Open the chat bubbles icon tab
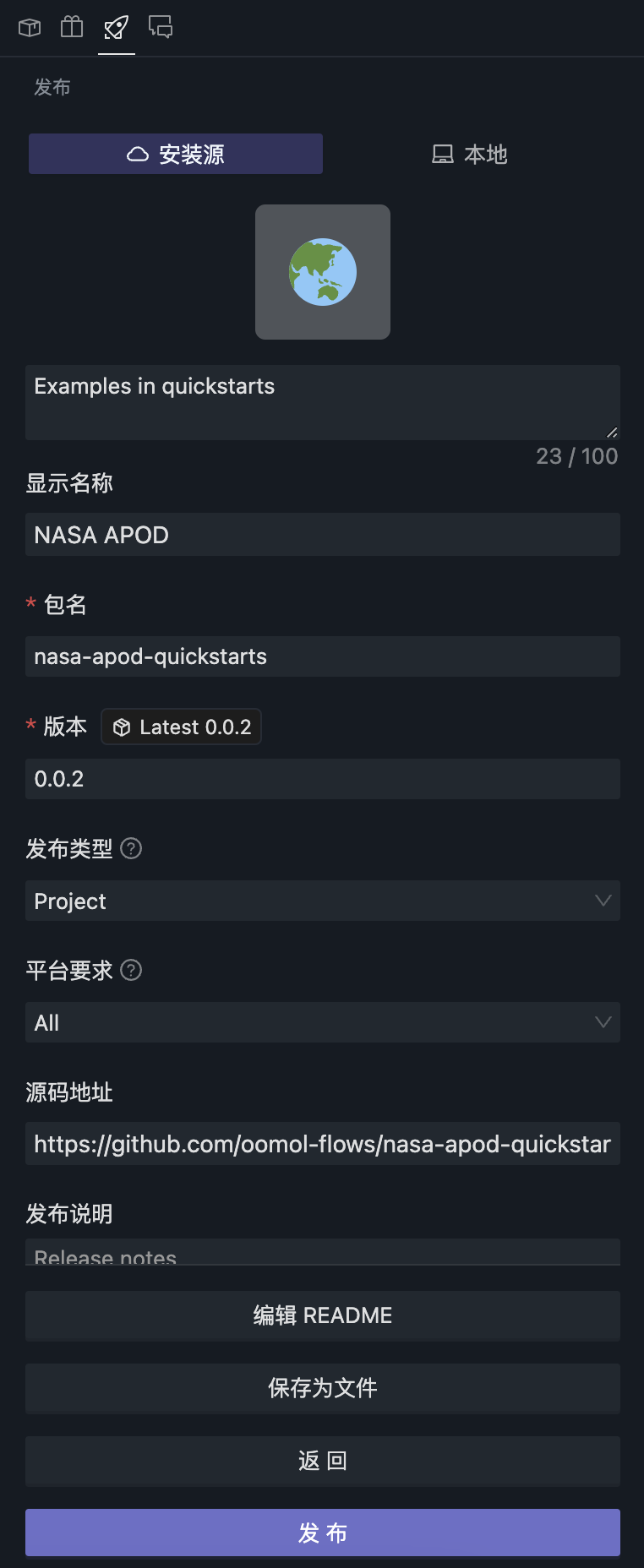This screenshot has width=644, height=1568. 161,28
